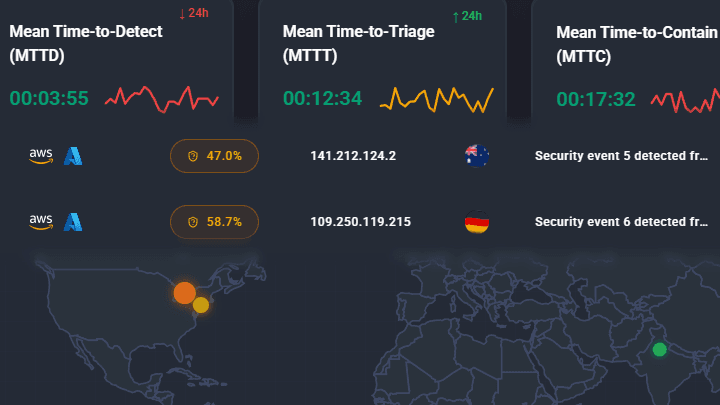Click the shield icon in the 58.7% badge
Screen dimensions: 720x405
pyautogui.click(x=193, y=222)
